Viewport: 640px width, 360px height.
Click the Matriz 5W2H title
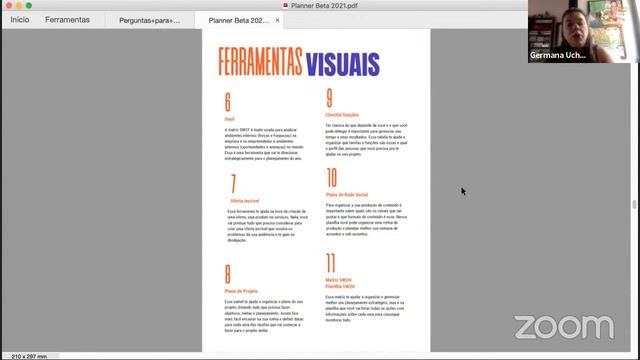tap(338, 280)
